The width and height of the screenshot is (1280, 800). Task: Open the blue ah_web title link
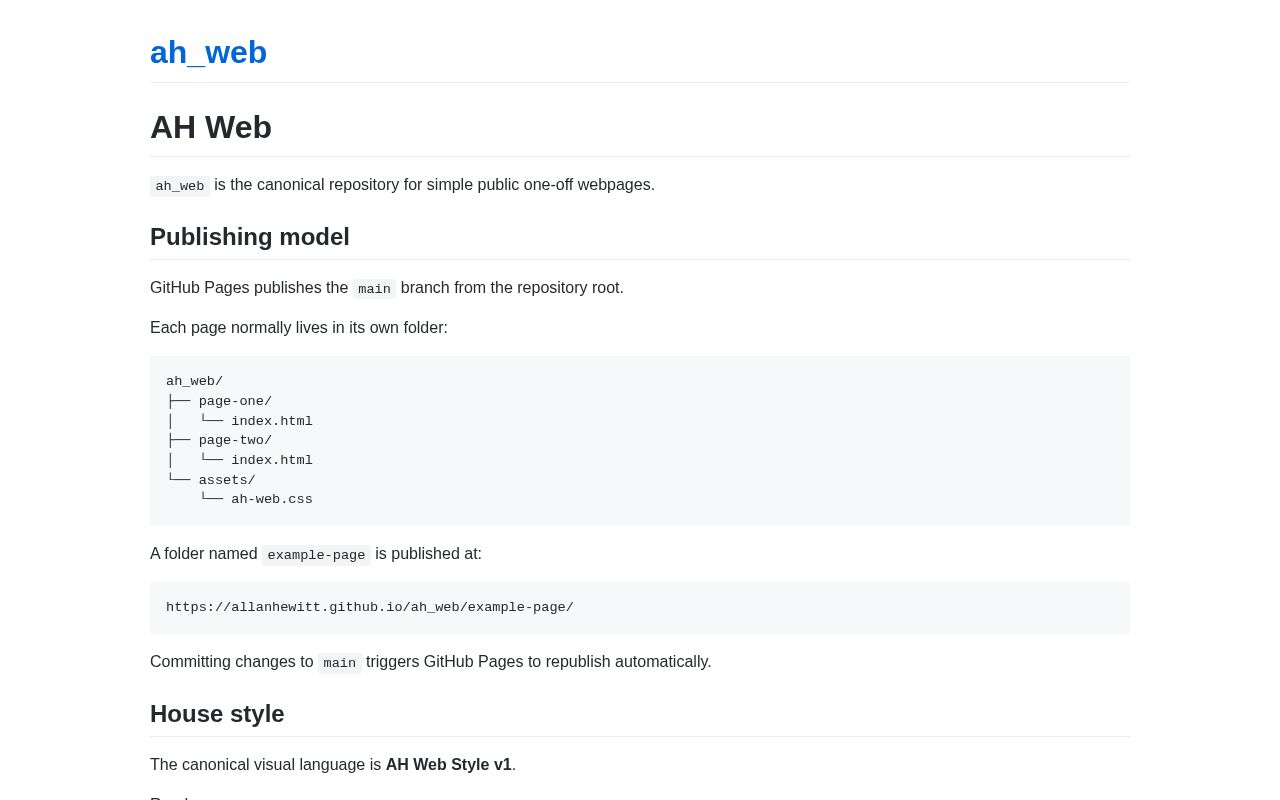(x=208, y=52)
